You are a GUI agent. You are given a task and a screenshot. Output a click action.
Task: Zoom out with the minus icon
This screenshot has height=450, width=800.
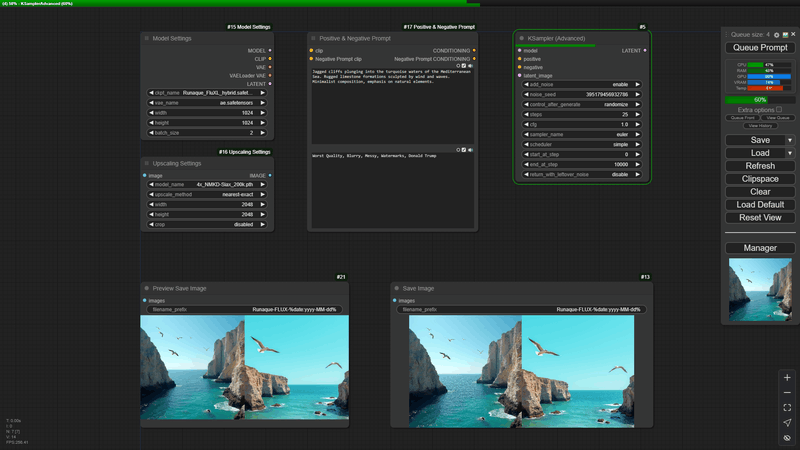click(787, 393)
